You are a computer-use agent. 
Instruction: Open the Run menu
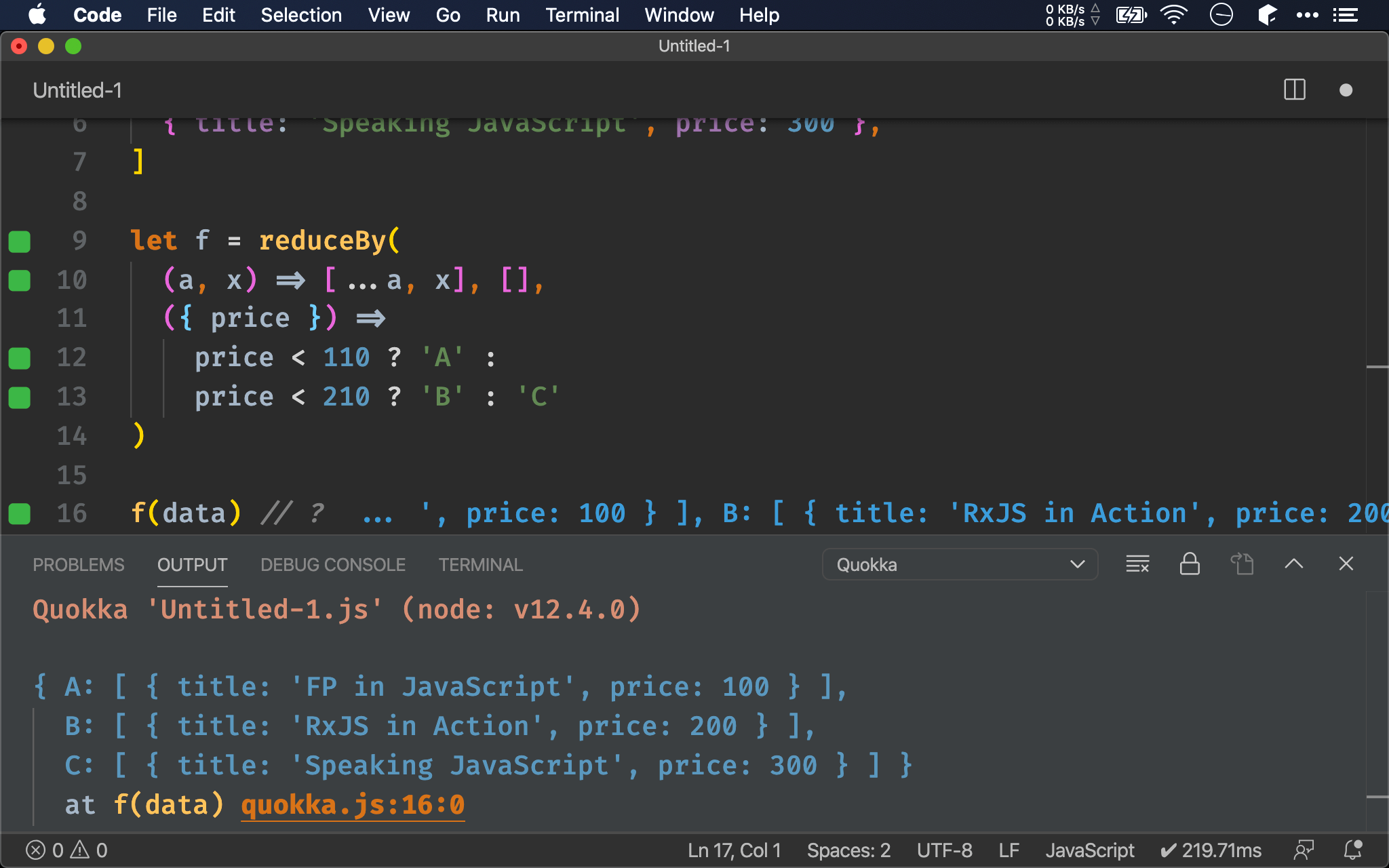pos(503,15)
